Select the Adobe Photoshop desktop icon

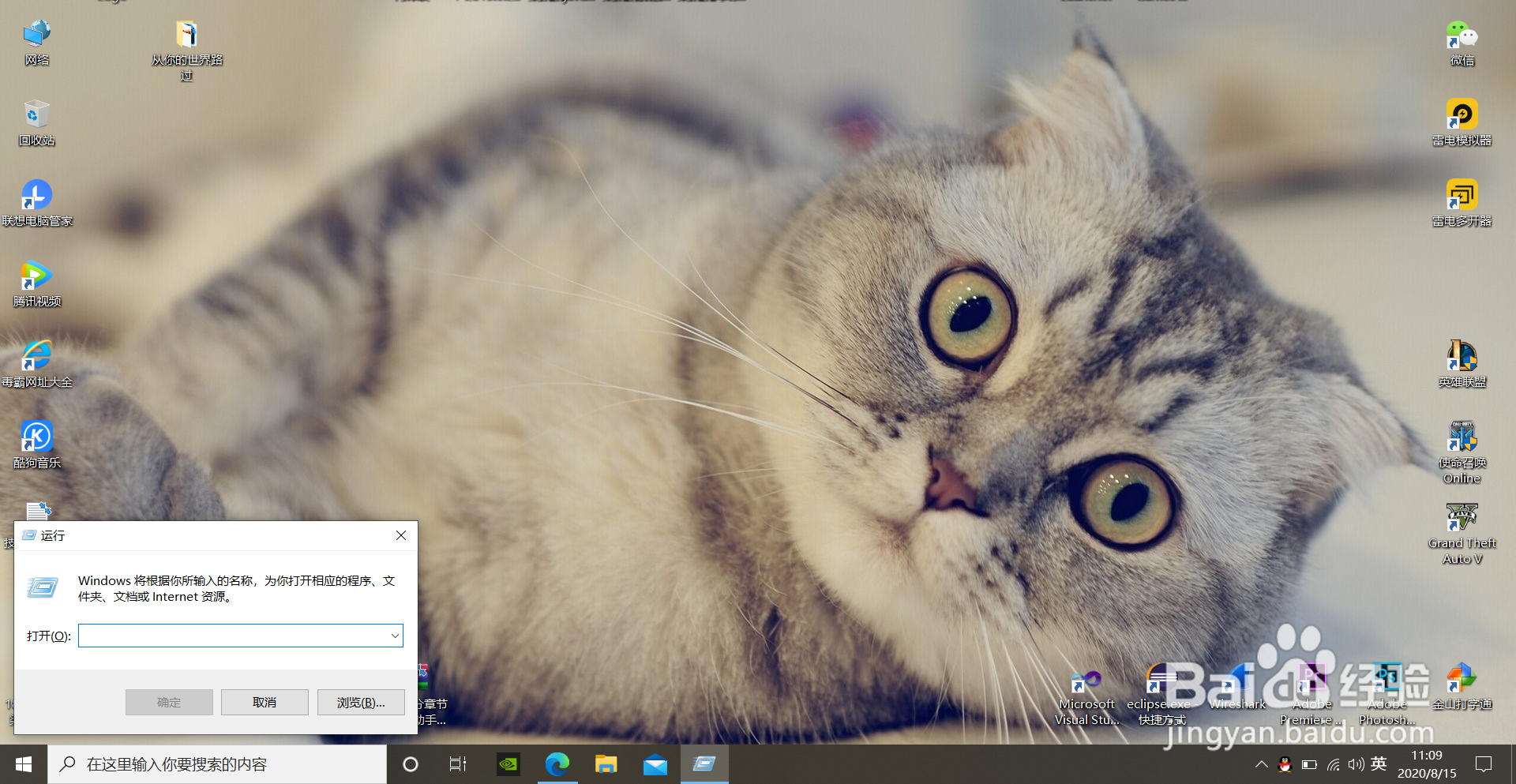point(1387,696)
